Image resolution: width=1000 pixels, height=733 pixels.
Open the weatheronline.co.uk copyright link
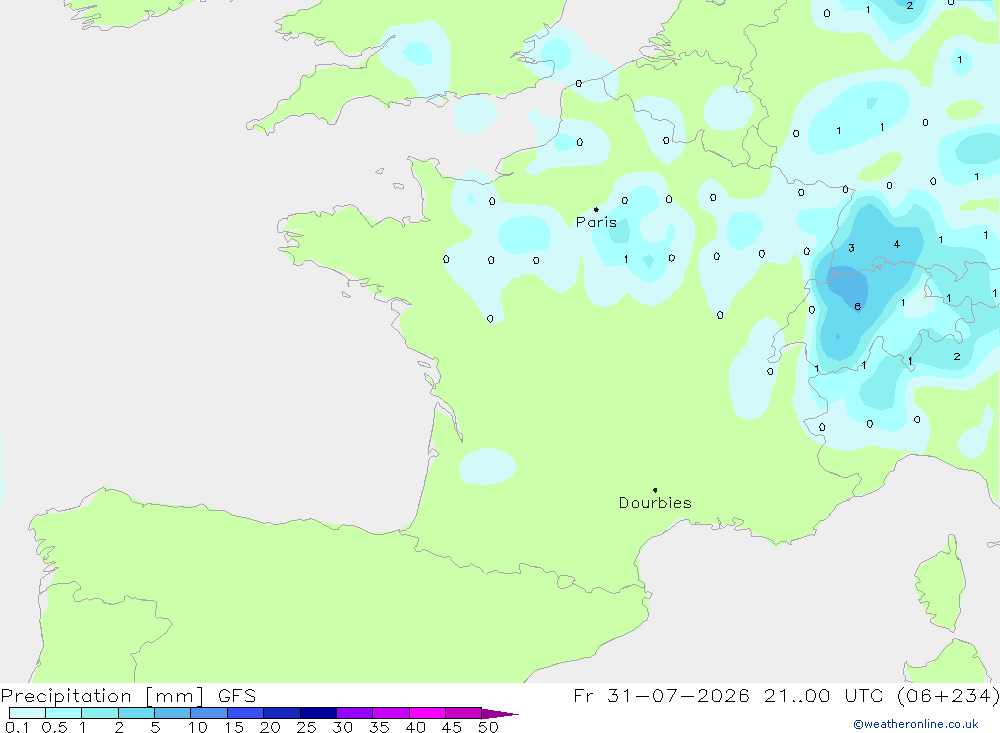tap(916, 724)
